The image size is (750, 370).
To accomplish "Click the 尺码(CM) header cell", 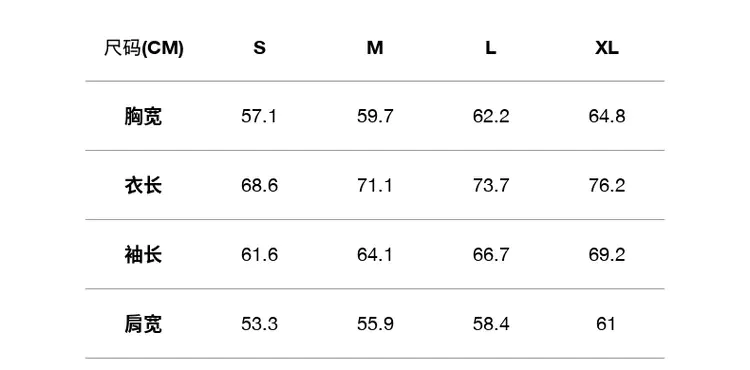I will 143,48.
